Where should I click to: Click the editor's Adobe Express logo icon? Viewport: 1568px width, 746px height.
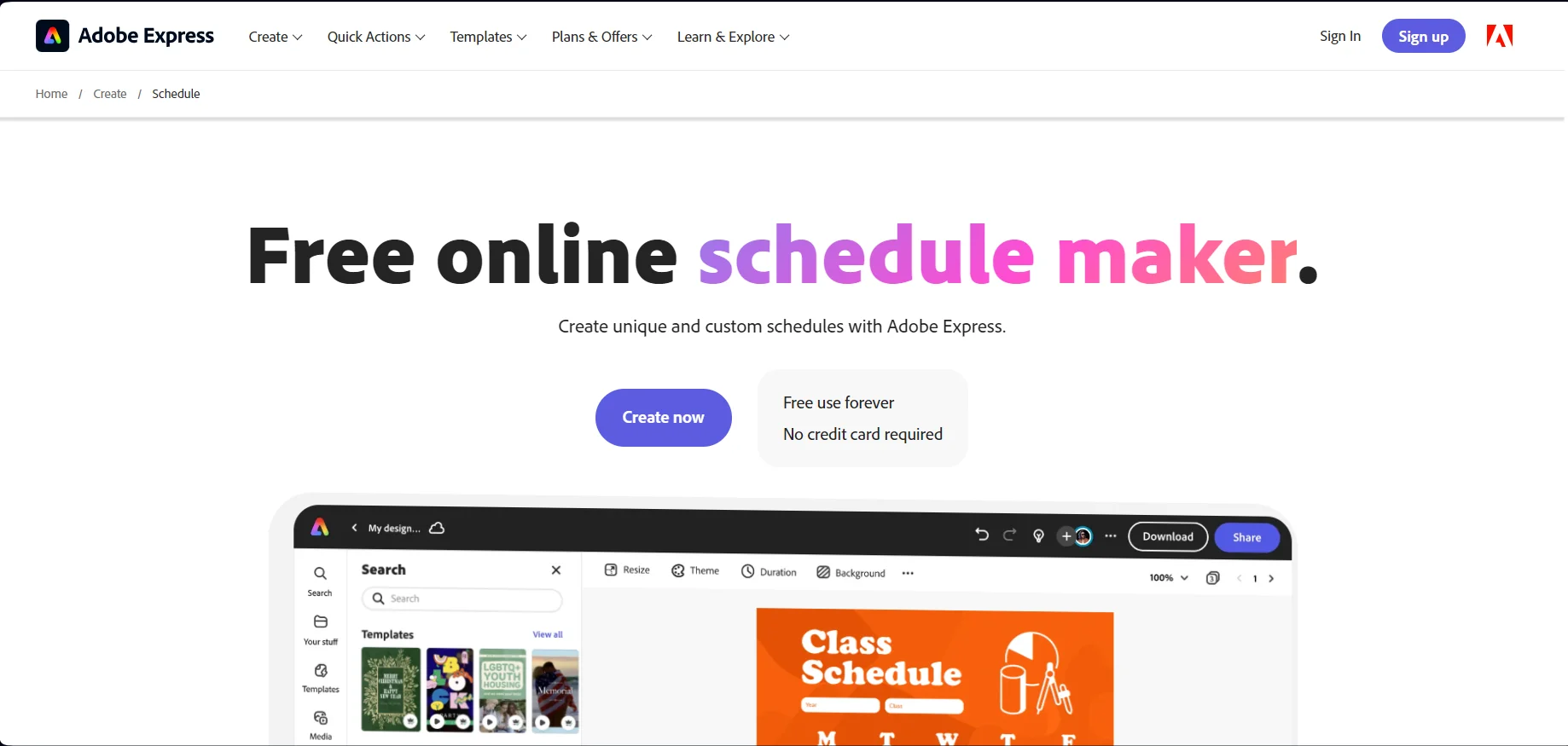tap(320, 528)
